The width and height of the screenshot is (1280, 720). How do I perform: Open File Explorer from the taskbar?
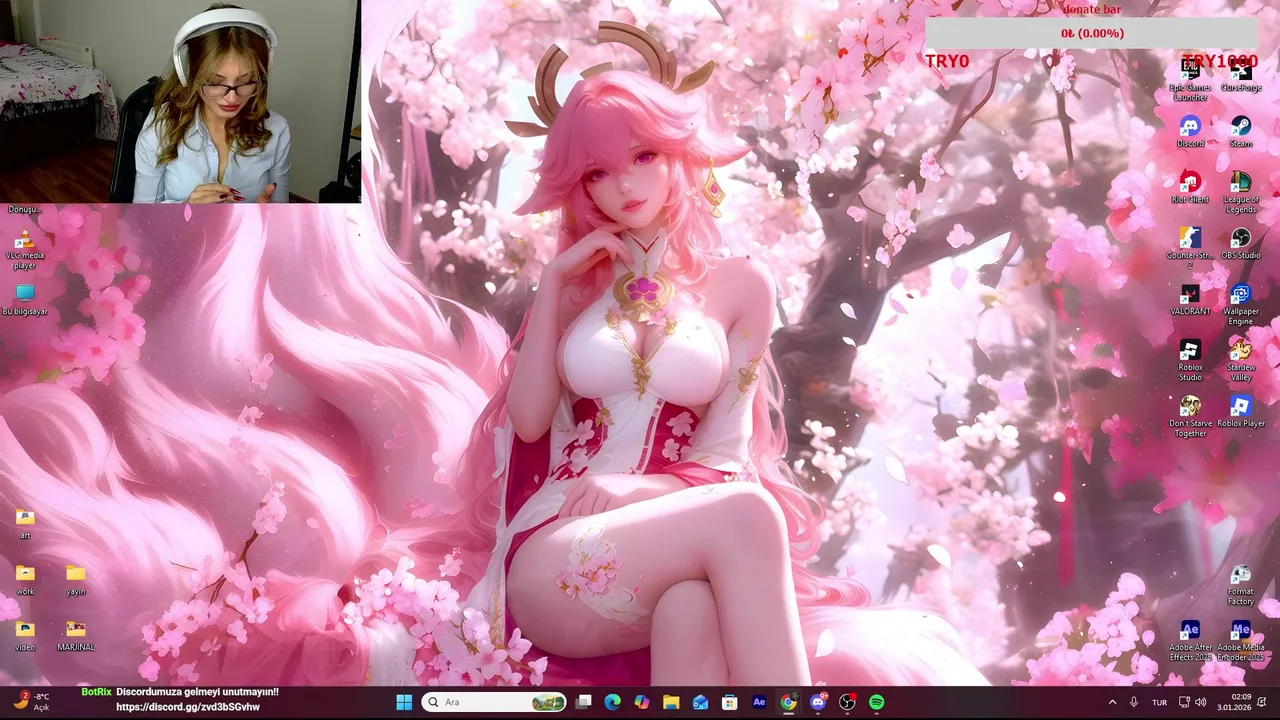click(671, 702)
